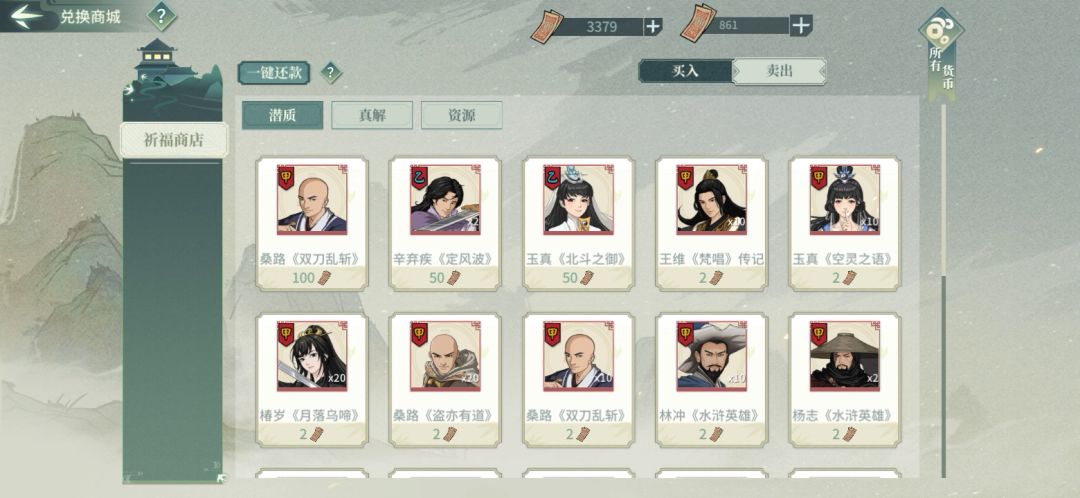Open the 祈福商店 sidebar entry
Image resolution: width=1080 pixels, height=498 pixels.
point(174,140)
